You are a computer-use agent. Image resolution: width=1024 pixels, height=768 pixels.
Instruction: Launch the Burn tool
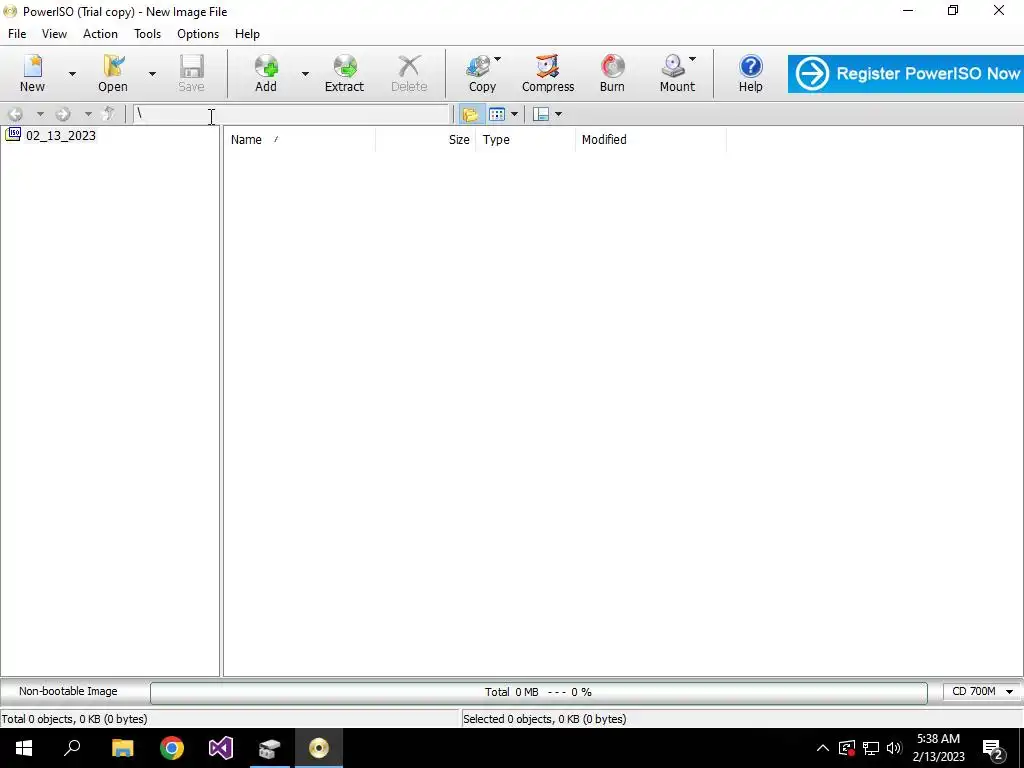(612, 73)
